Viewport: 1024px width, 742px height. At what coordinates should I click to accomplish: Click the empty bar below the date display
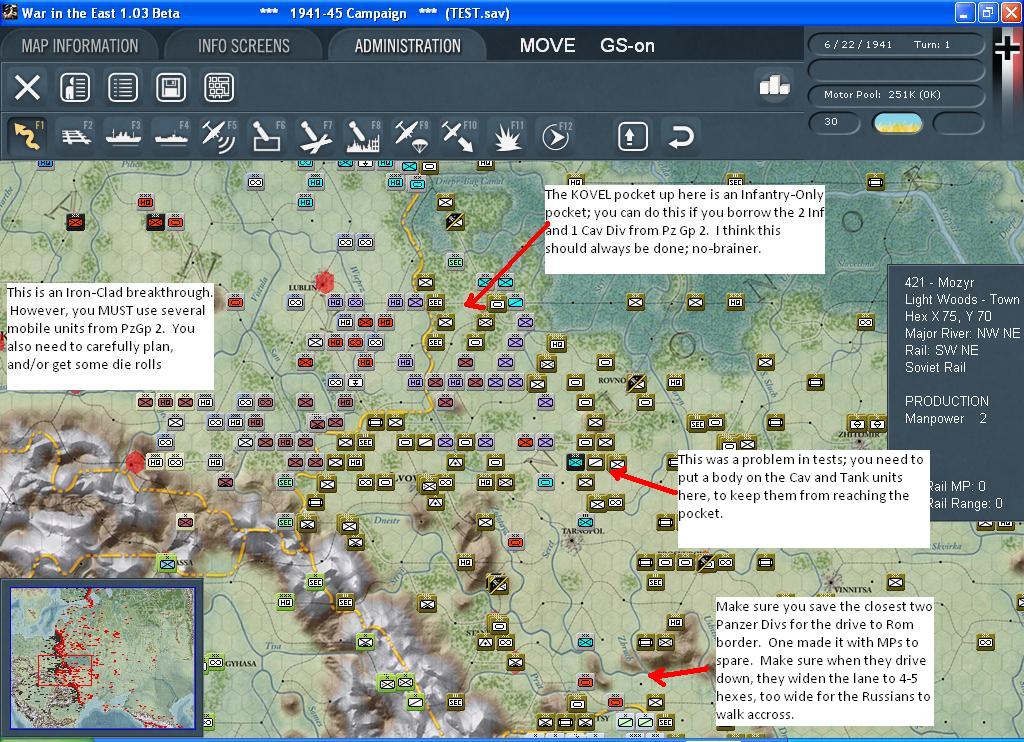[x=896, y=69]
